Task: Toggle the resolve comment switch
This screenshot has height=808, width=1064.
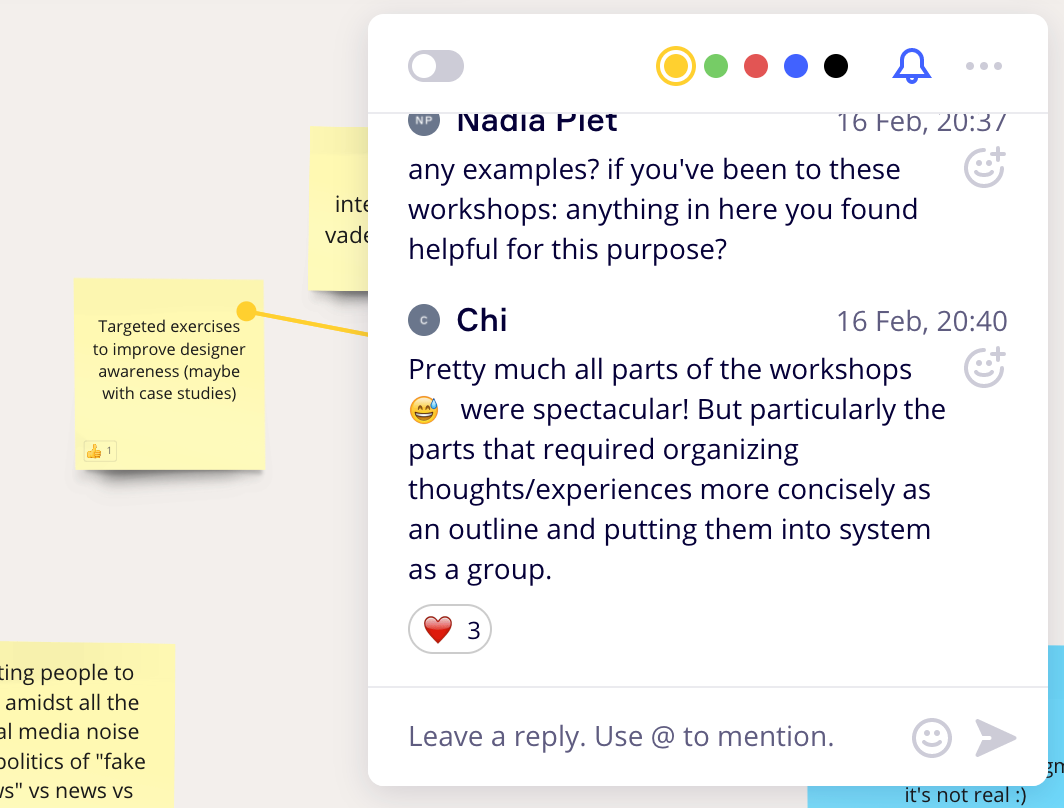Action: click(x=436, y=66)
